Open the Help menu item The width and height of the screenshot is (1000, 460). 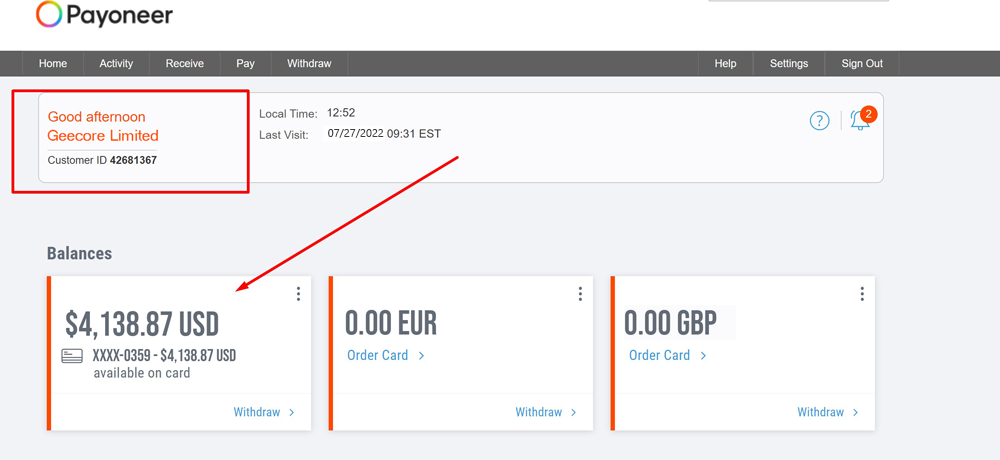click(x=725, y=64)
